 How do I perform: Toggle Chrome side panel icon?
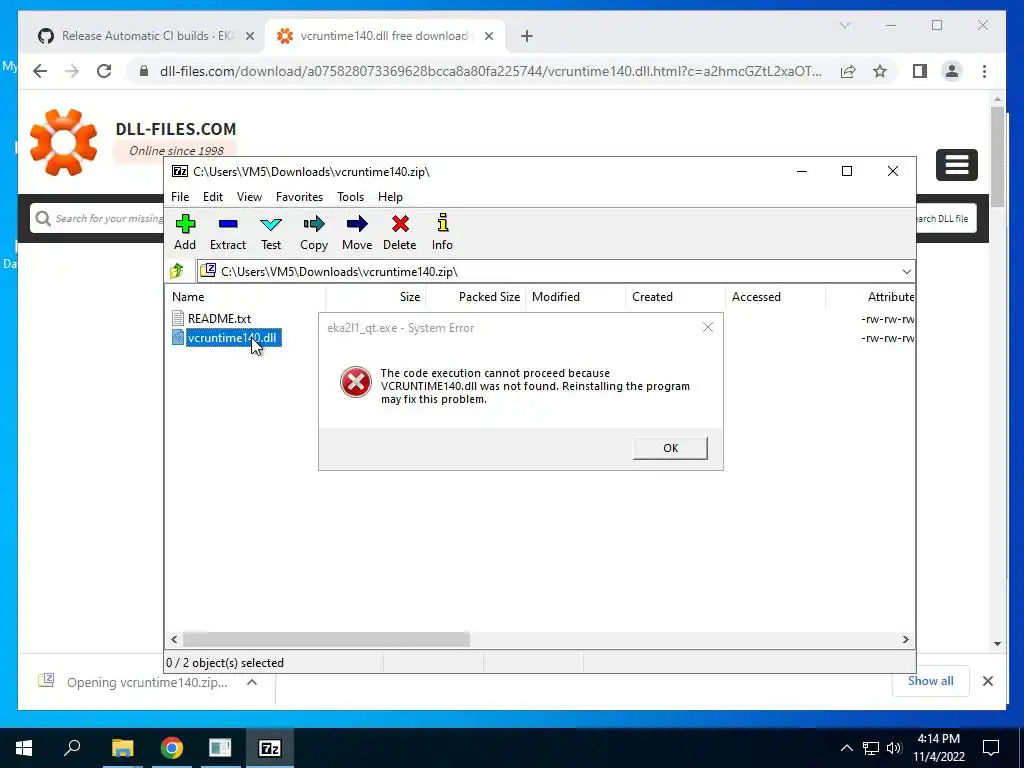920,71
